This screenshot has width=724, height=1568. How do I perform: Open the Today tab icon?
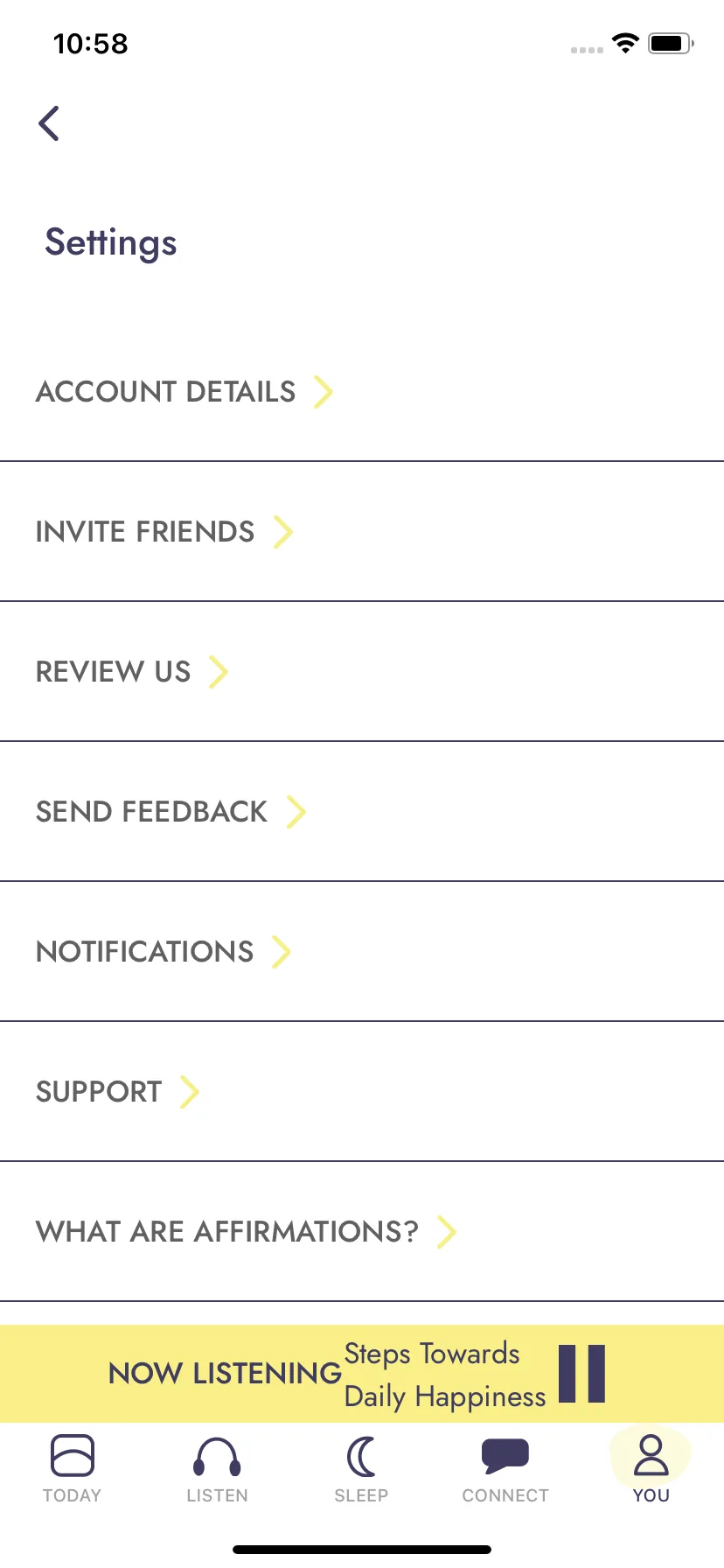73,1456
